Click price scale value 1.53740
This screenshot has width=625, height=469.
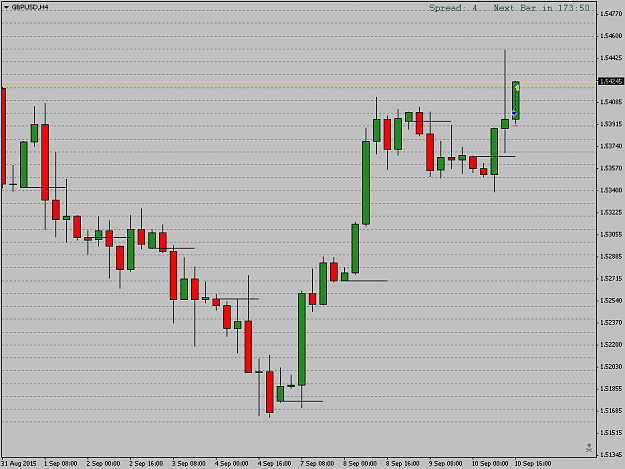click(x=611, y=146)
